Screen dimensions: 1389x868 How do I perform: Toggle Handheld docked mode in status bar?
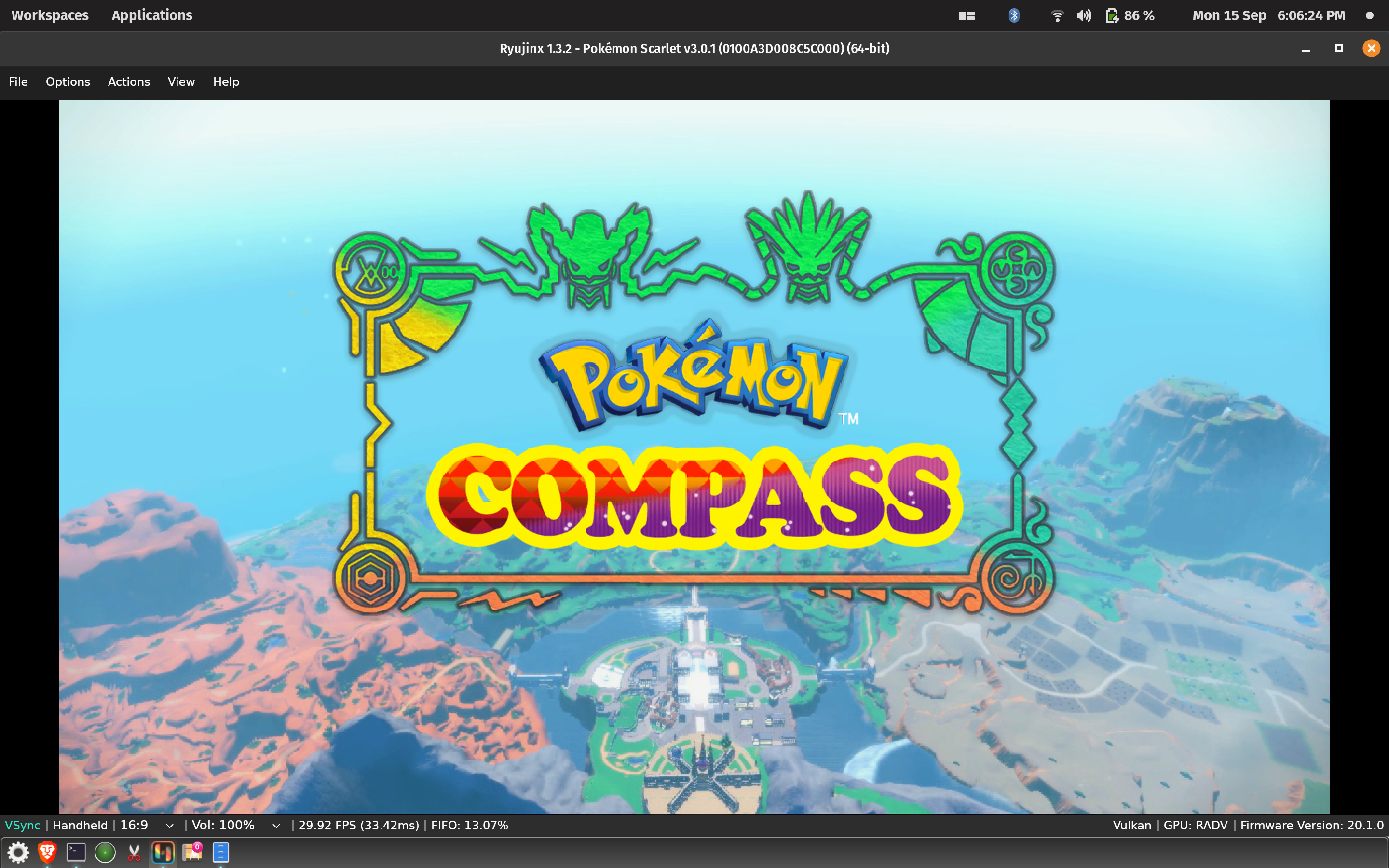[x=80, y=825]
